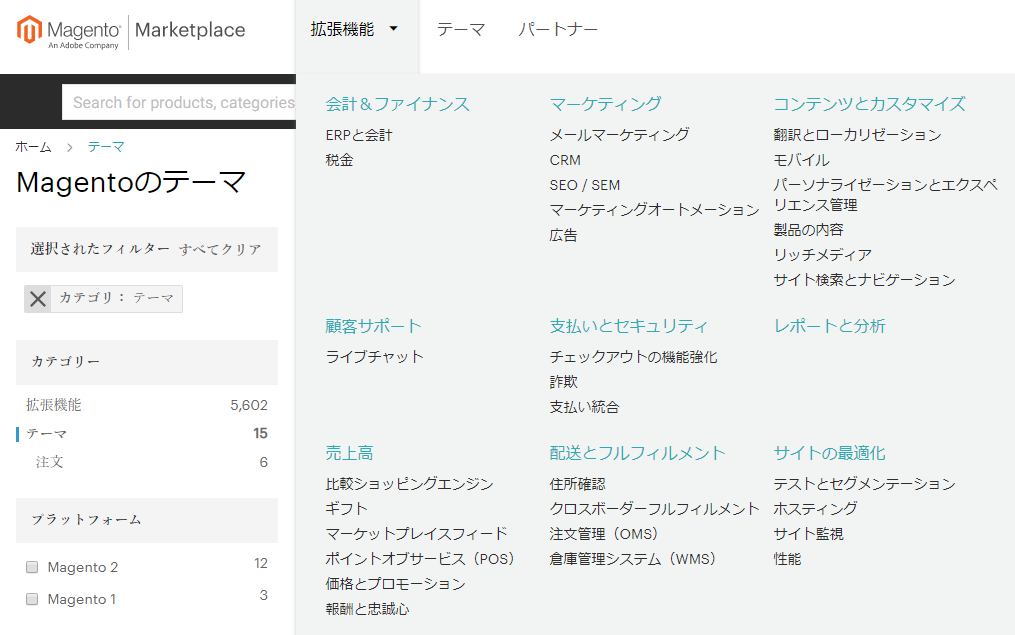This screenshot has height=635, width=1015.
Task: Open 税金 menu entry
Action: tap(339, 160)
